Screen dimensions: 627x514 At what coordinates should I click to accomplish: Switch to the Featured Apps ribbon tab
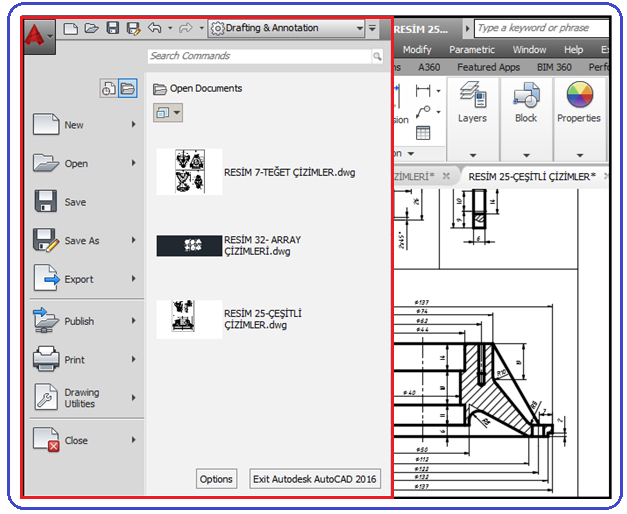[488, 67]
